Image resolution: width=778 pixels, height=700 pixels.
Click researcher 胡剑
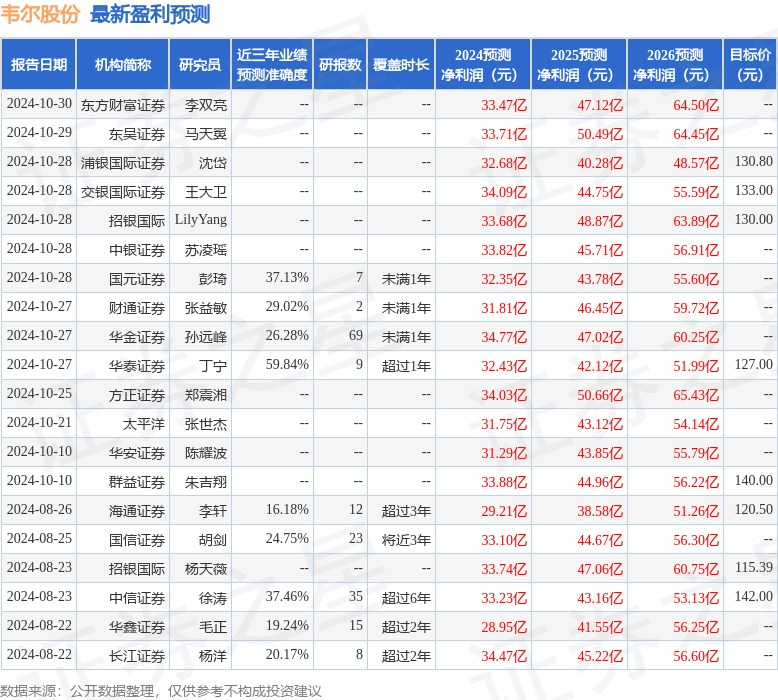click(x=213, y=540)
